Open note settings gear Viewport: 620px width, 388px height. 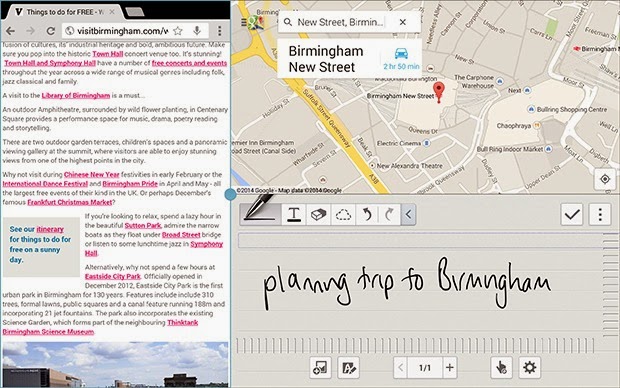[x=529, y=367]
